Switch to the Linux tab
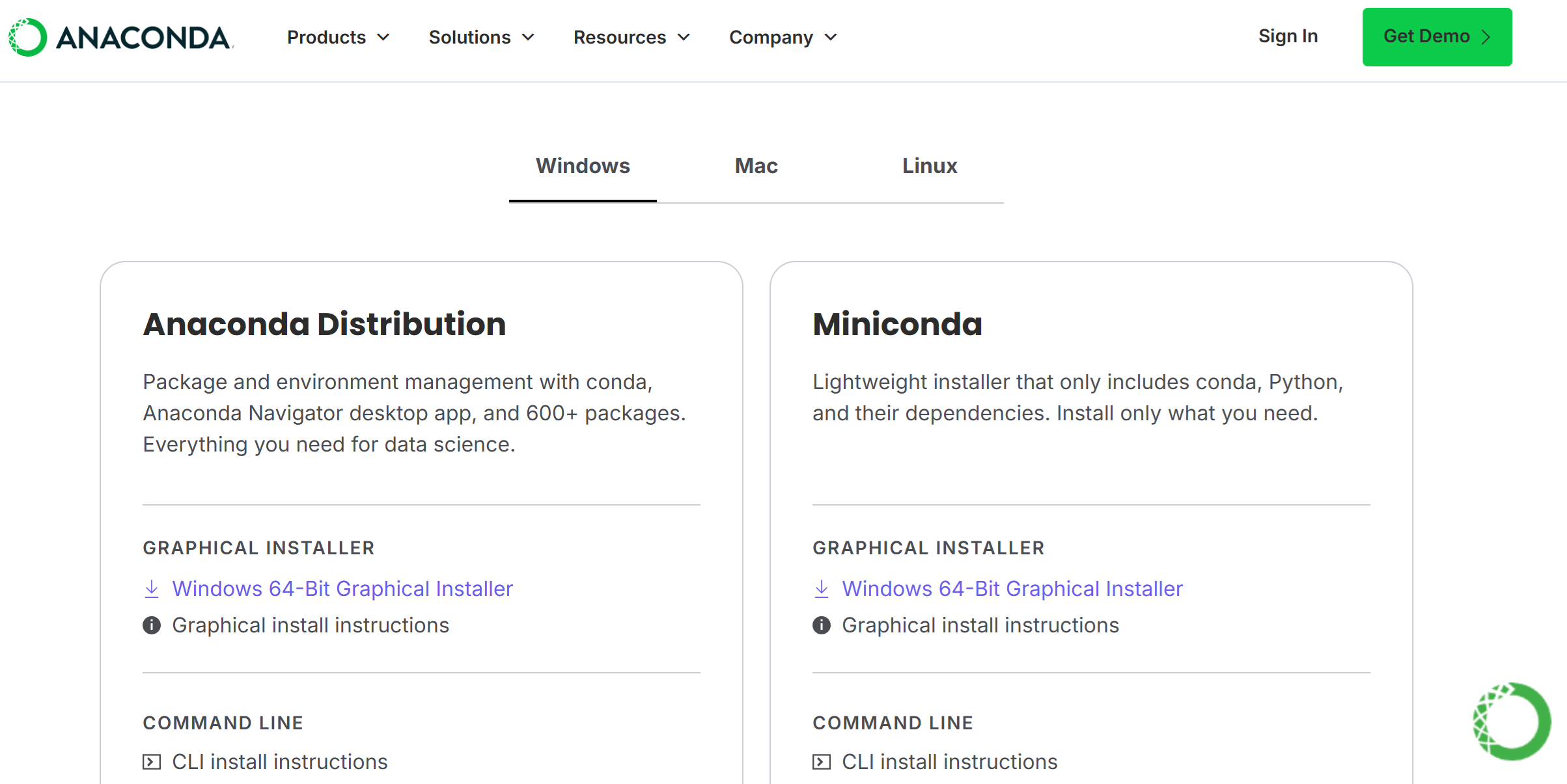 (x=930, y=166)
